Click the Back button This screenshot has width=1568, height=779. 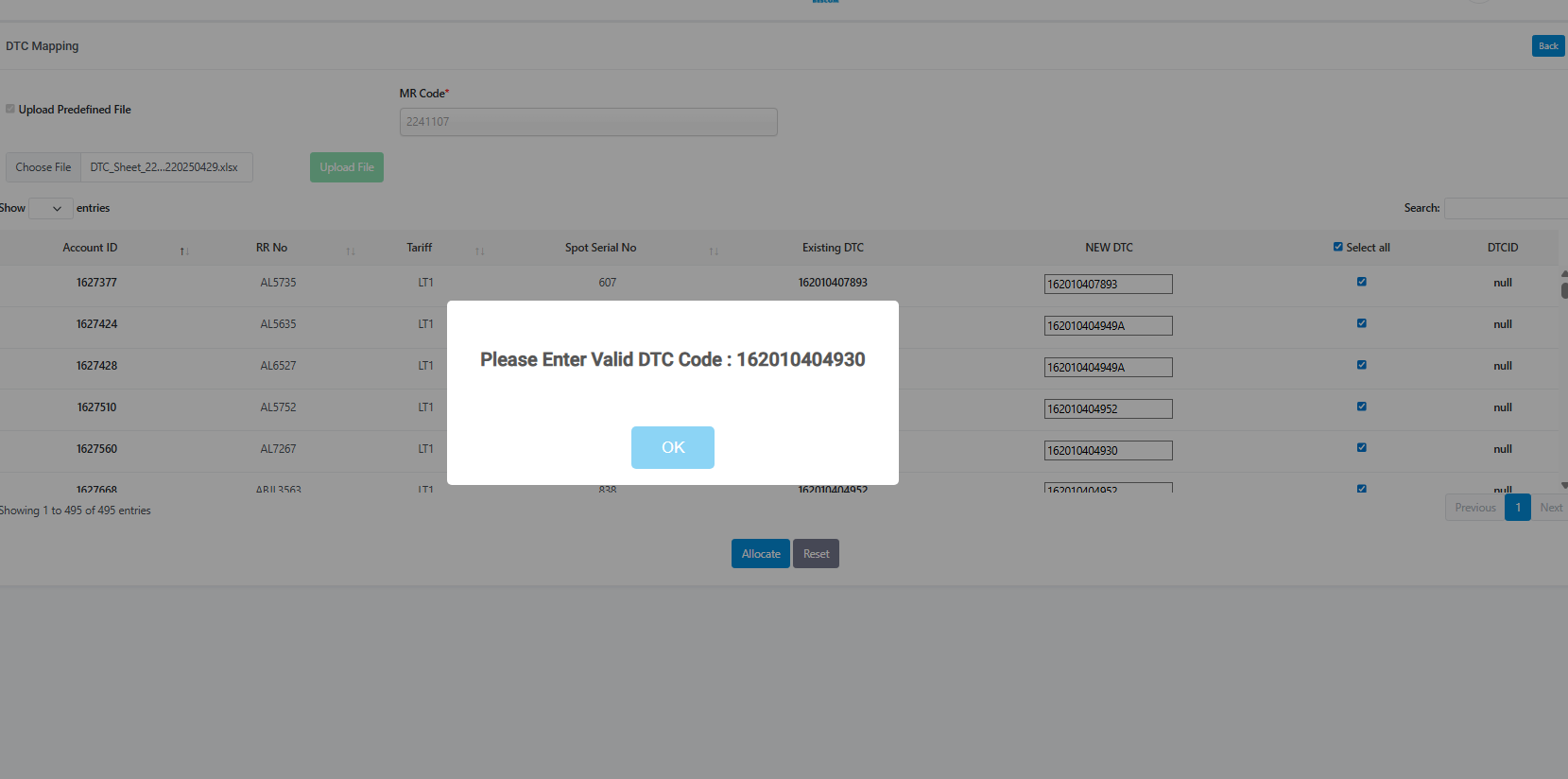(x=1548, y=45)
